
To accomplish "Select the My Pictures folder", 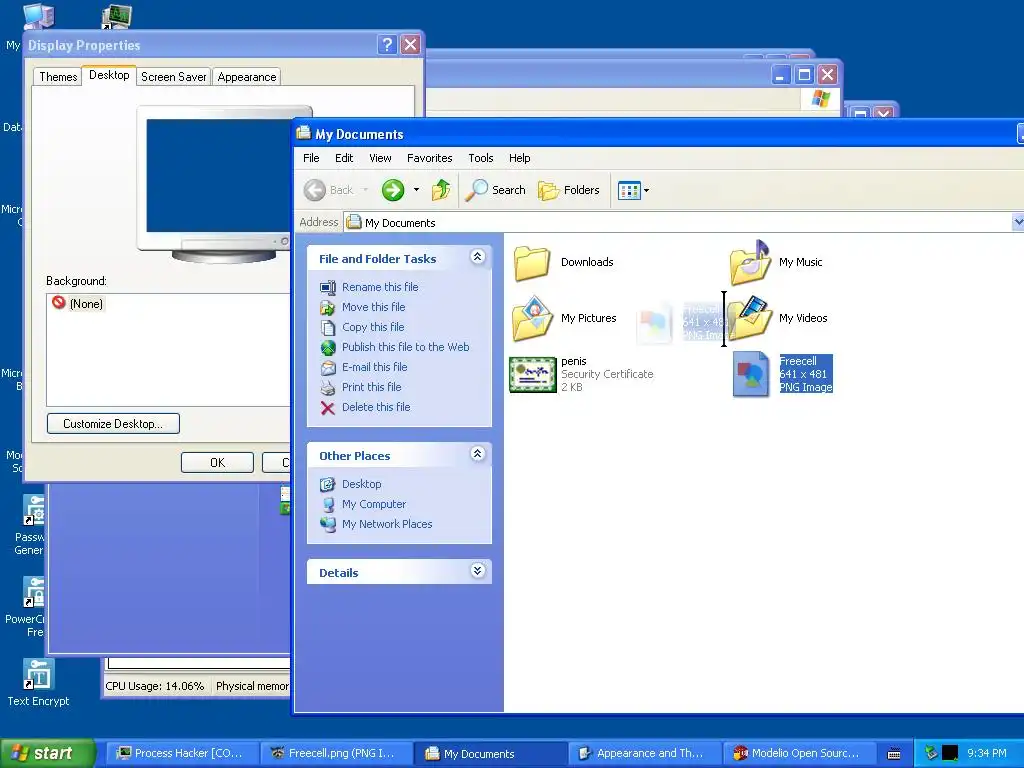I will pos(564,318).
